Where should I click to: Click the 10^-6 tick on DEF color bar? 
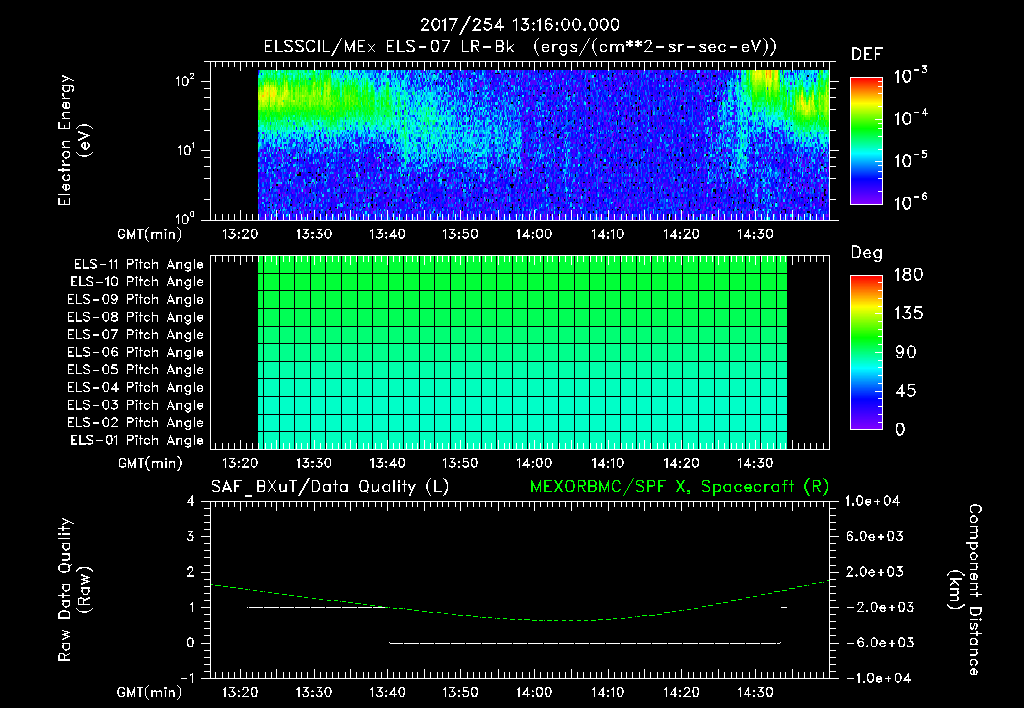point(910,202)
